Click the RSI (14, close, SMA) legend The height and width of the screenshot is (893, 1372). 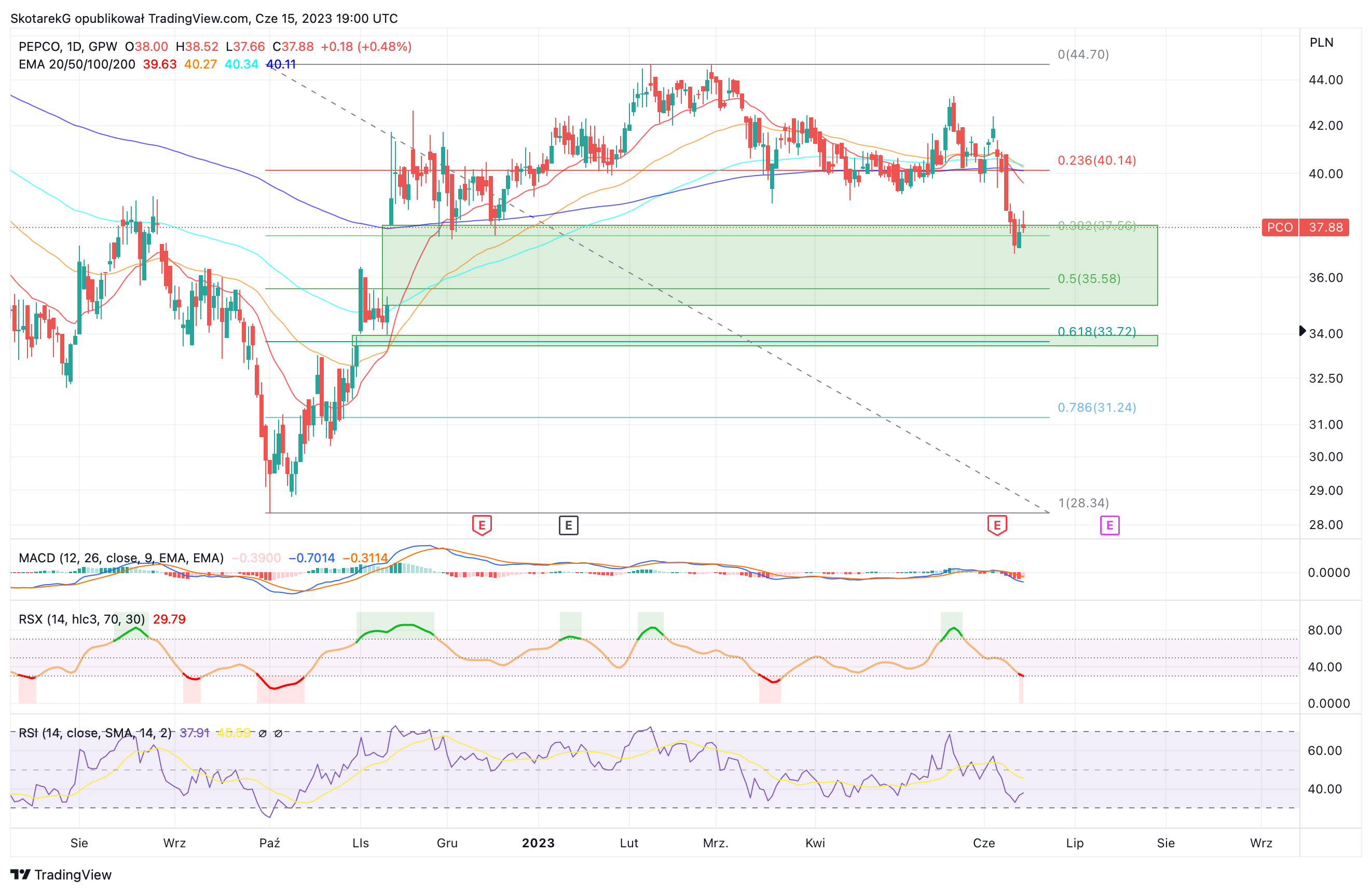[95, 733]
